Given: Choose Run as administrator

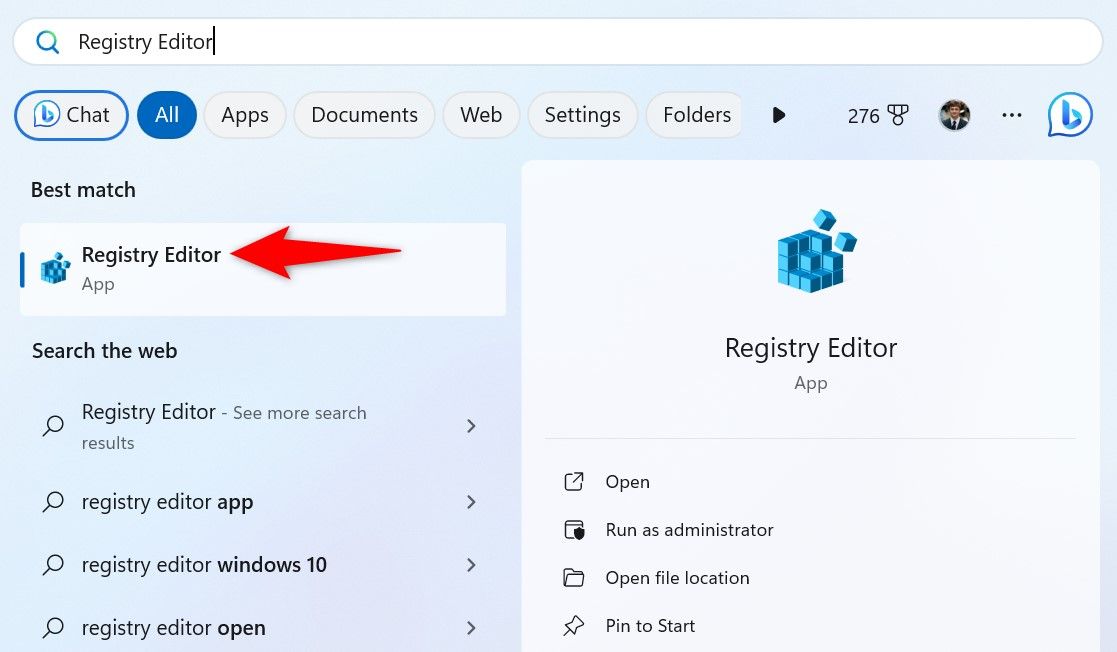Looking at the screenshot, I should tap(690, 530).
